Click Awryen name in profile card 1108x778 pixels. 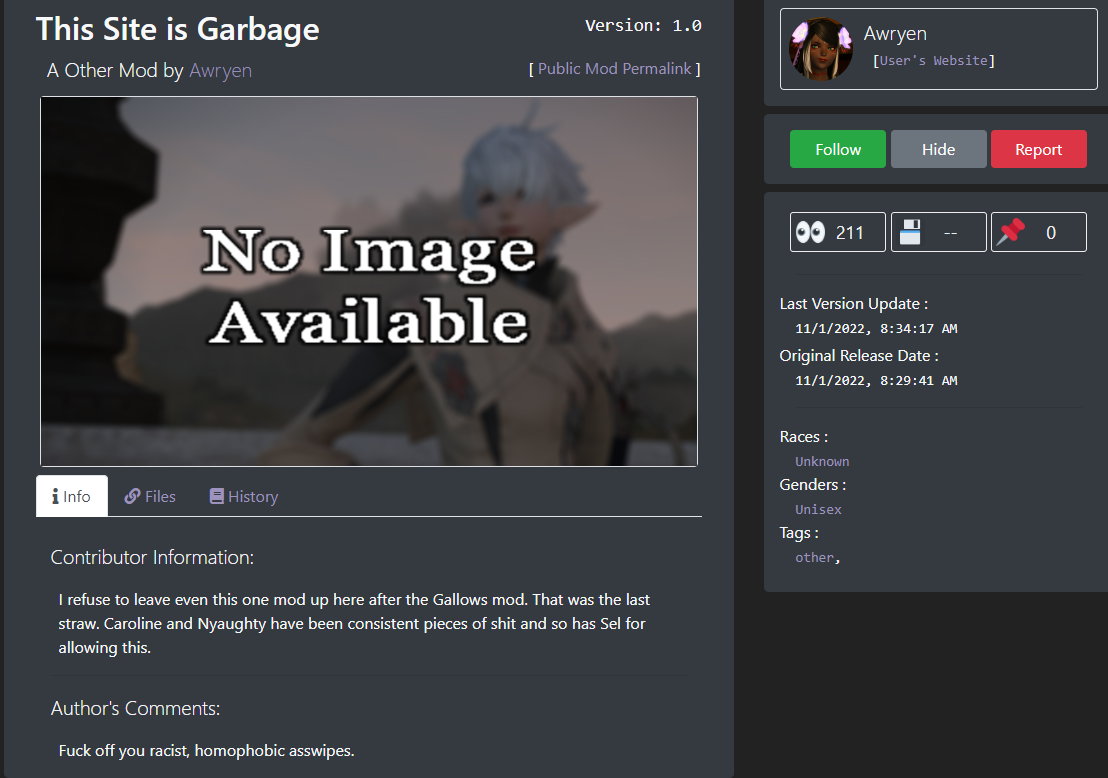tap(895, 33)
